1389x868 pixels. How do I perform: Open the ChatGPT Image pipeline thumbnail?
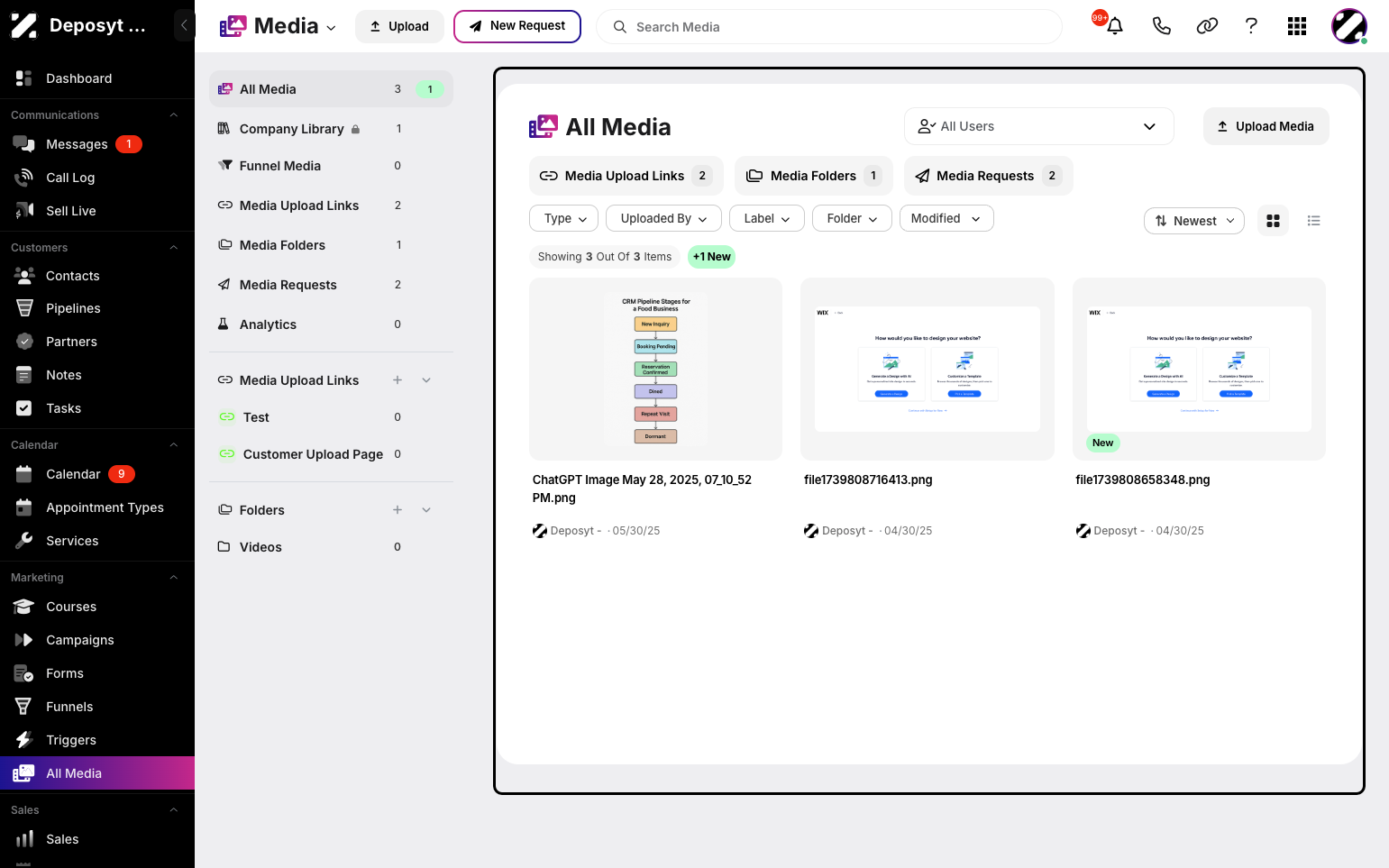pos(655,370)
